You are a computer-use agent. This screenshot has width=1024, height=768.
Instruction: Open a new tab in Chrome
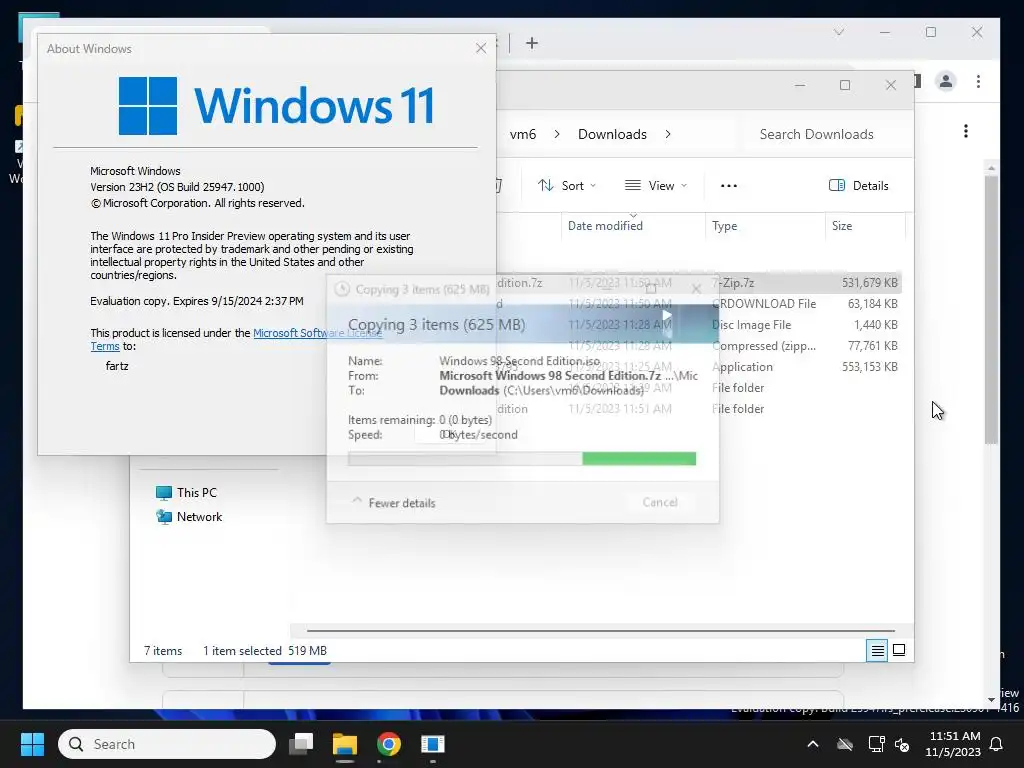point(532,43)
